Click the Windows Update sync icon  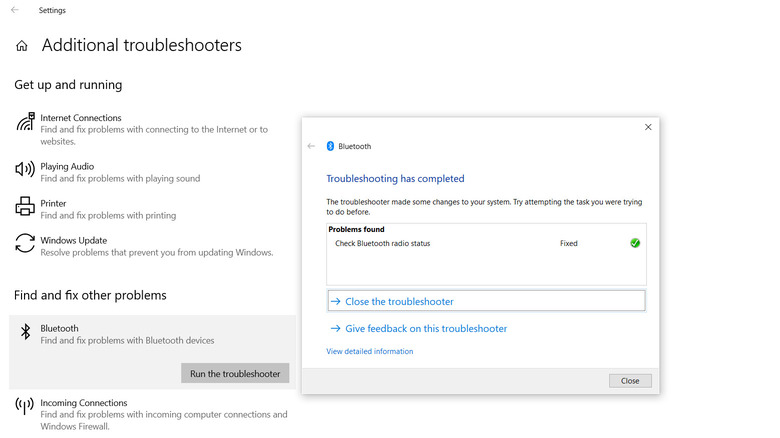[25, 244]
